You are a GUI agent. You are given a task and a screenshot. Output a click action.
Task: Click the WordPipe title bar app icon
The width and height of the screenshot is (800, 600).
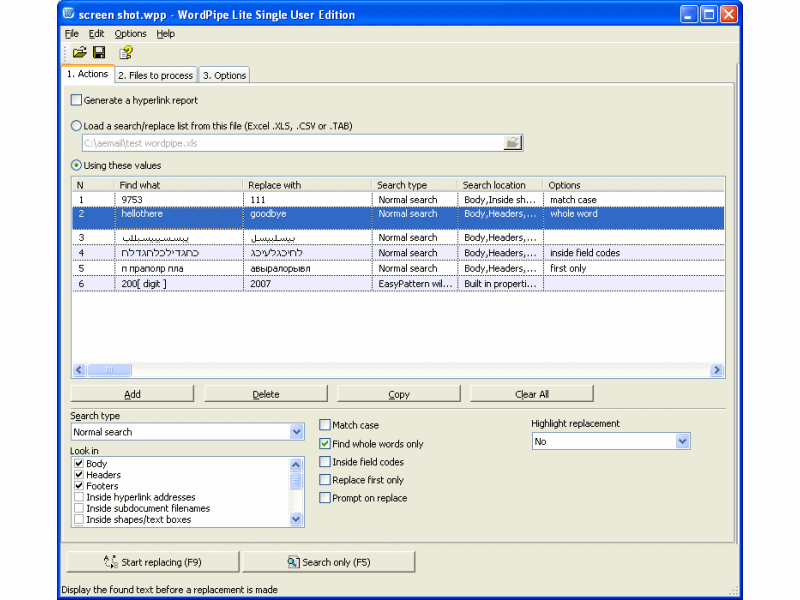(68, 14)
